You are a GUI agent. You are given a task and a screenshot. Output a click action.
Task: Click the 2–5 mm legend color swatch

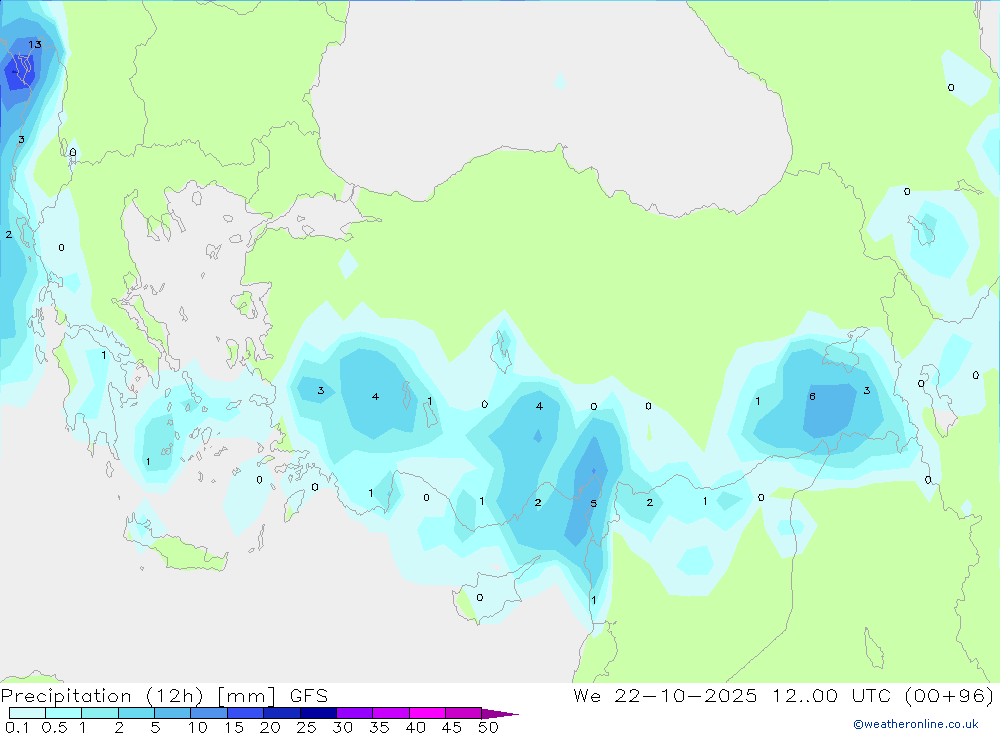pos(136,713)
